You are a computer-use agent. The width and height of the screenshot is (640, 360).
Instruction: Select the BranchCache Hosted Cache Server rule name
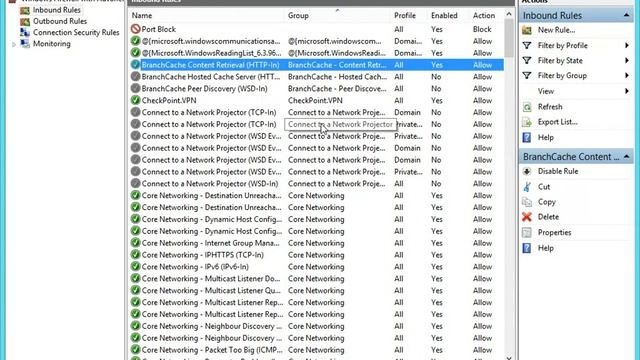[211, 77]
